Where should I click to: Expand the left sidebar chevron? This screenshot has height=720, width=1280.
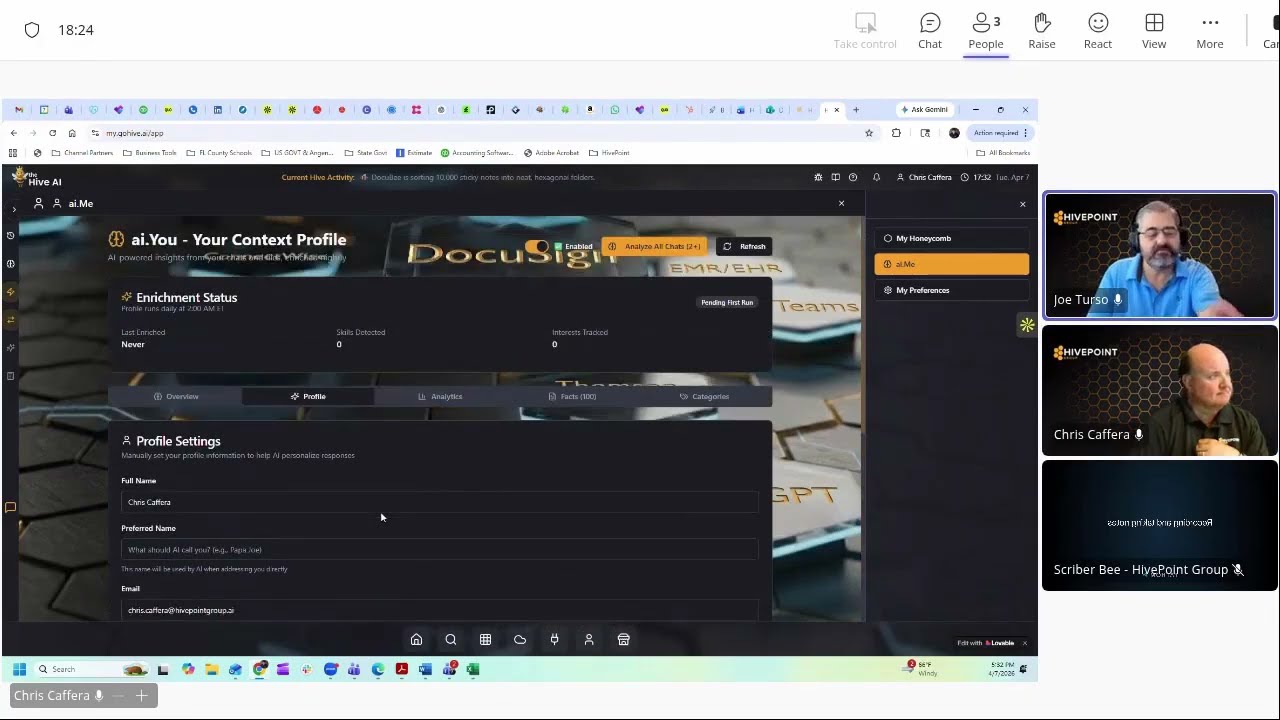pos(14,209)
